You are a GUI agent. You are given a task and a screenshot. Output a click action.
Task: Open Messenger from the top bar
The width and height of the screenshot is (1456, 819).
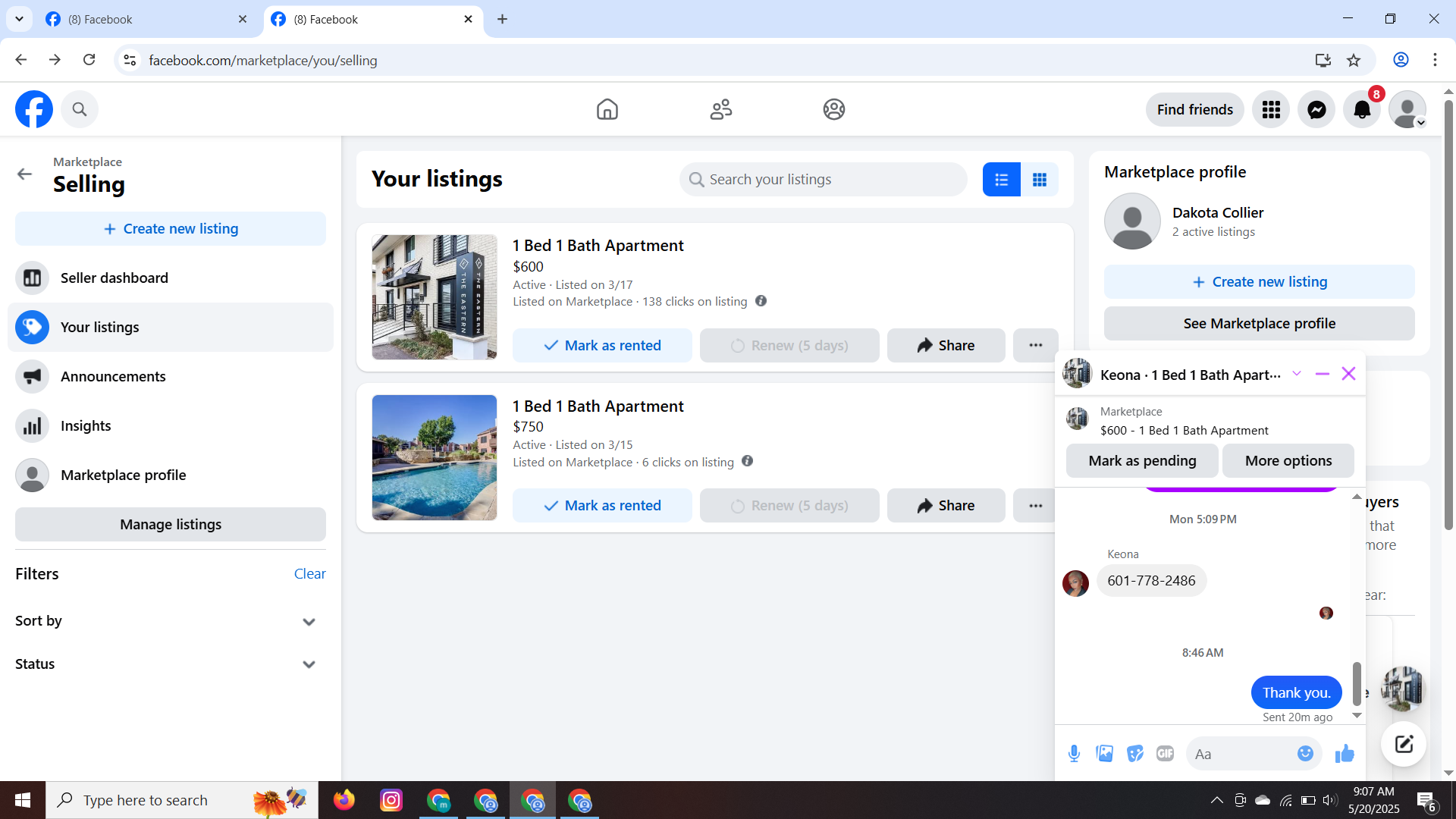click(x=1316, y=110)
